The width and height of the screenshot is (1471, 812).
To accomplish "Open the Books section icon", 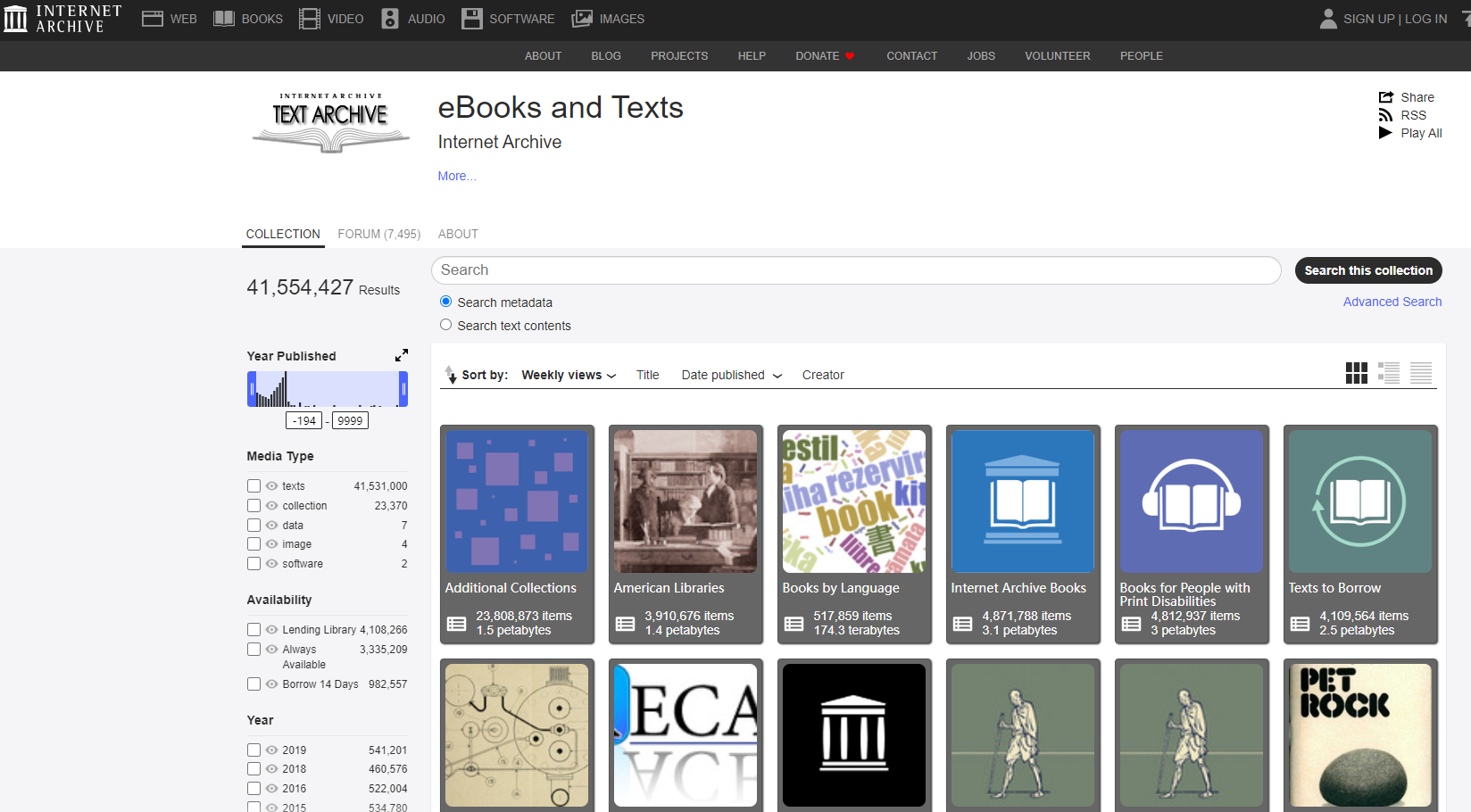I will point(224,19).
